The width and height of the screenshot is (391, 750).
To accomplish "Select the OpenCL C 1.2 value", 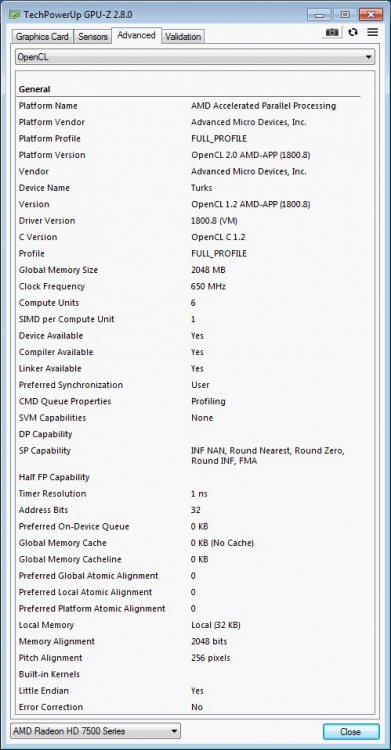I will [x=218, y=237].
